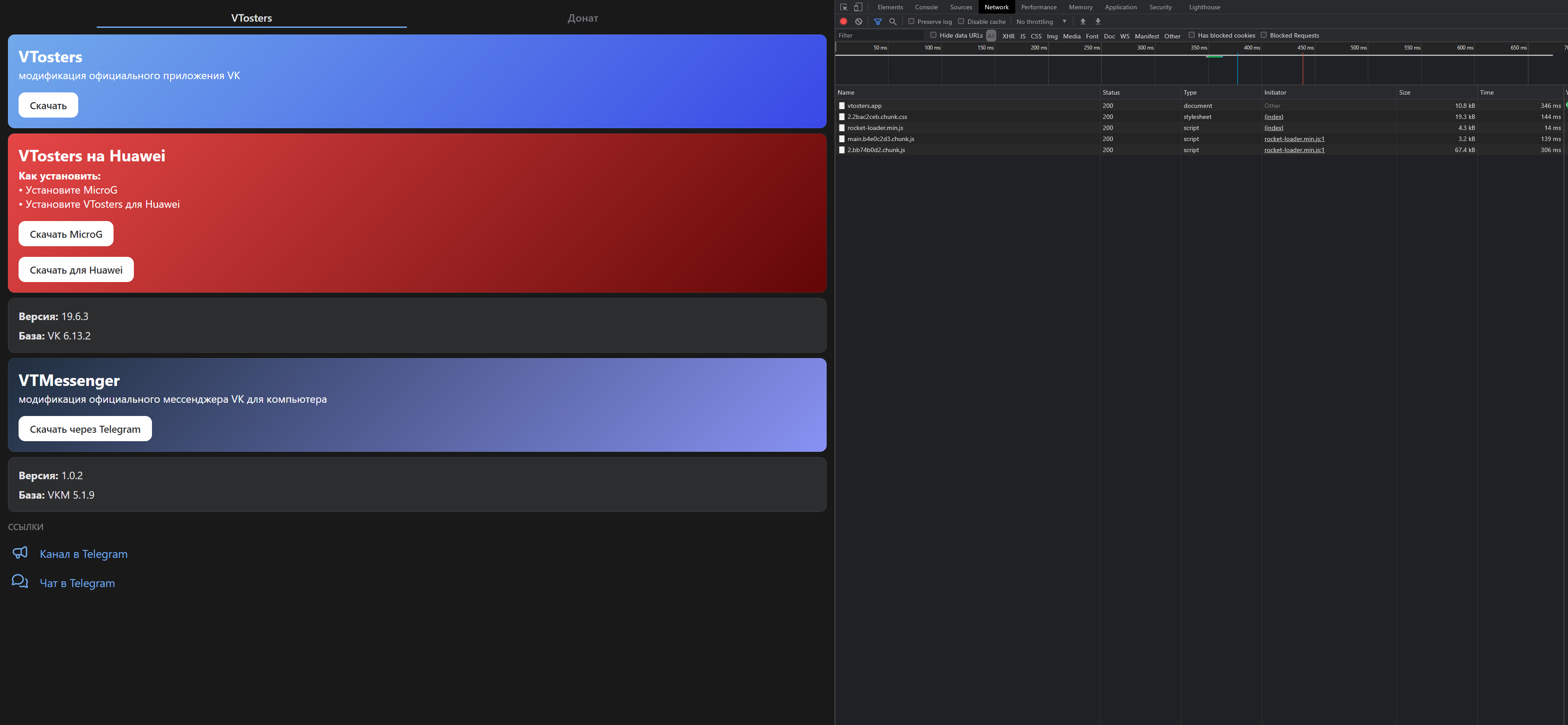
Task: Activate the inspect element picker icon
Action: pyautogui.click(x=844, y=8)
